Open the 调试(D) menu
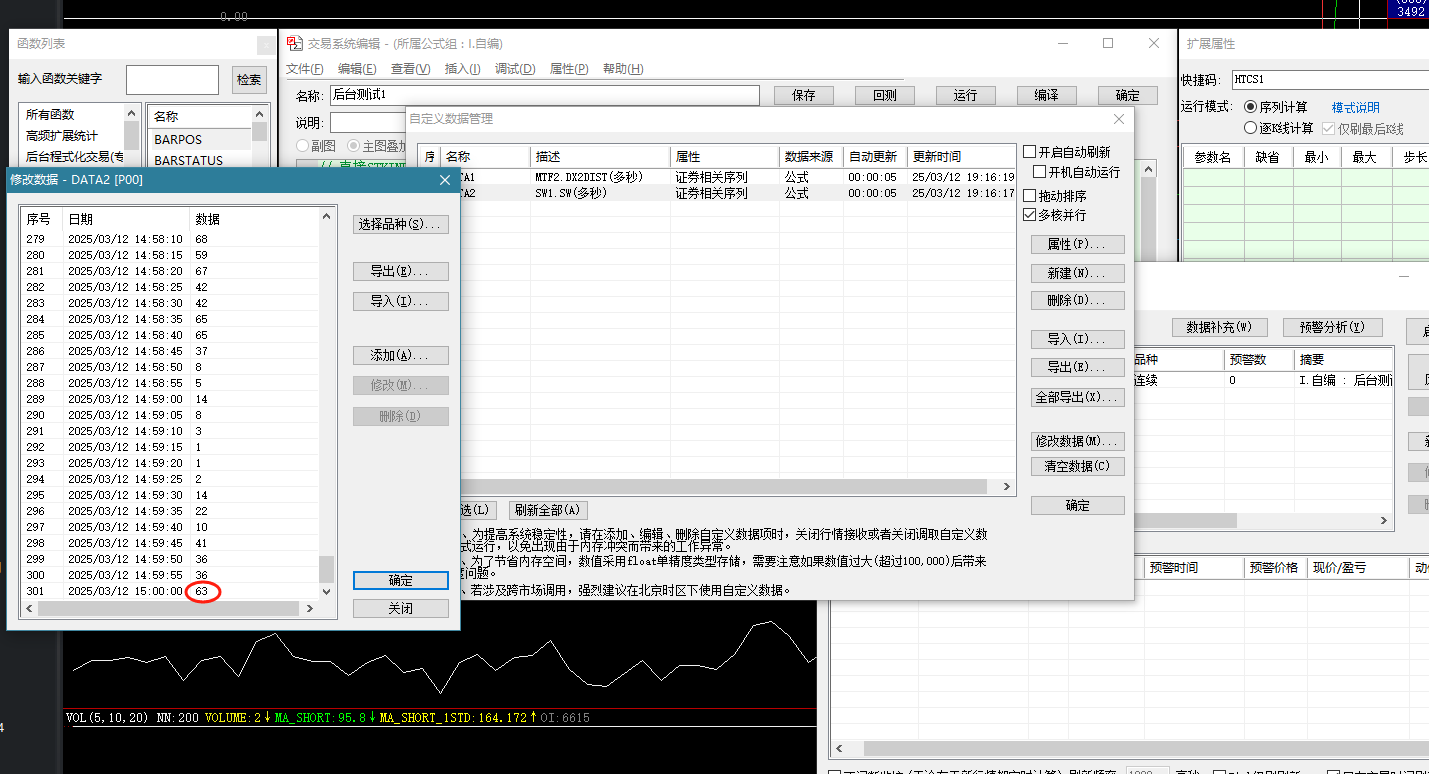This screenshot has width=1429, height=774. pyautogui.click(x=515, y=69)
